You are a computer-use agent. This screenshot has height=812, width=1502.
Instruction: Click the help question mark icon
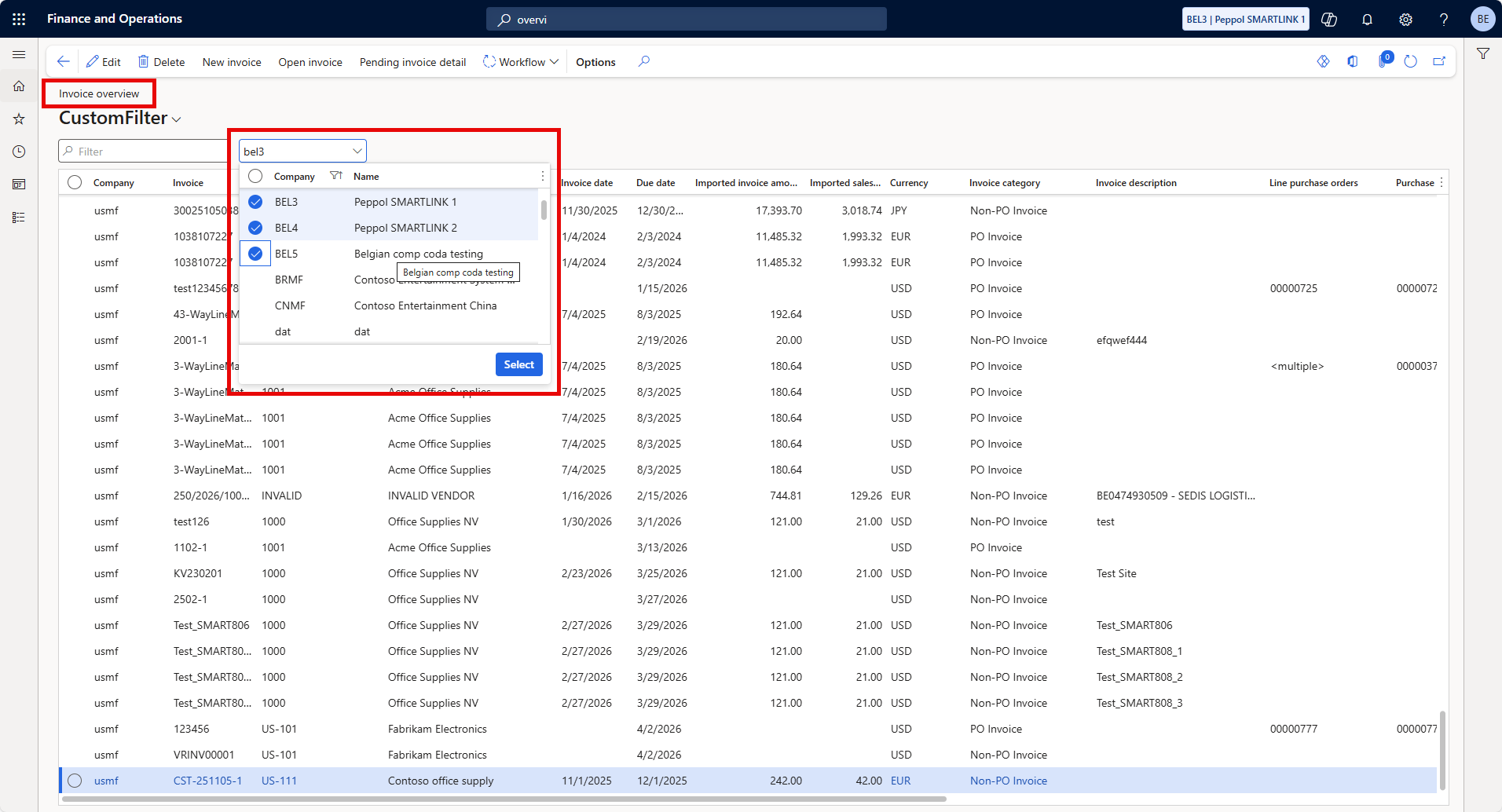pyautogui.click(x=1444, y=20)
